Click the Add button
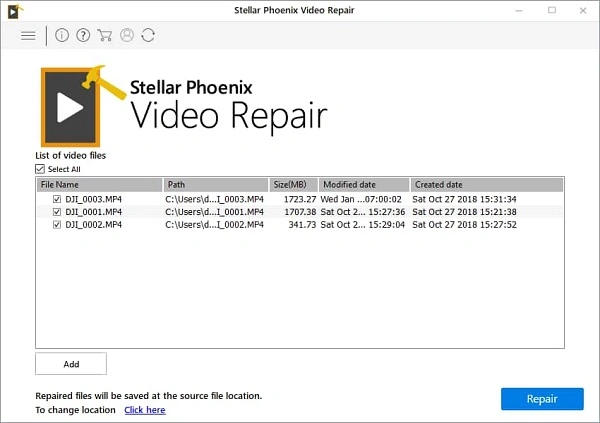This screenshot has height=423, width=600. [x=71, y=364]
